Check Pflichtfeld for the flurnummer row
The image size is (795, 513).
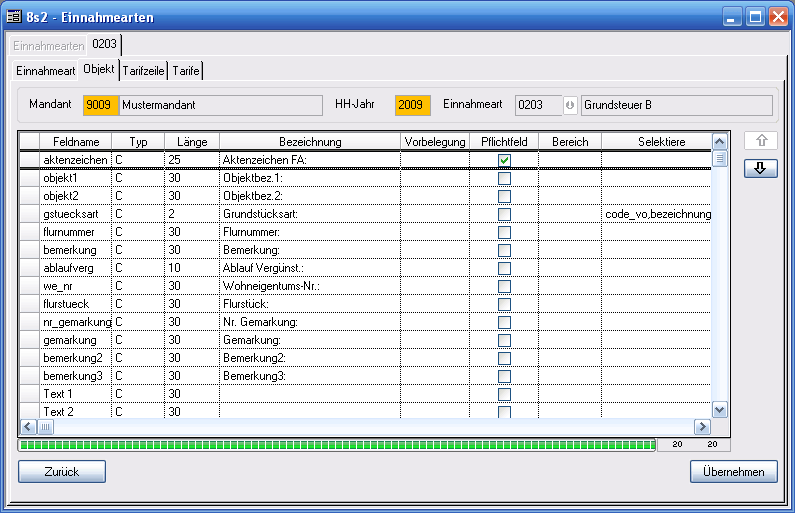pyautogui.click(x=504, y=232)
